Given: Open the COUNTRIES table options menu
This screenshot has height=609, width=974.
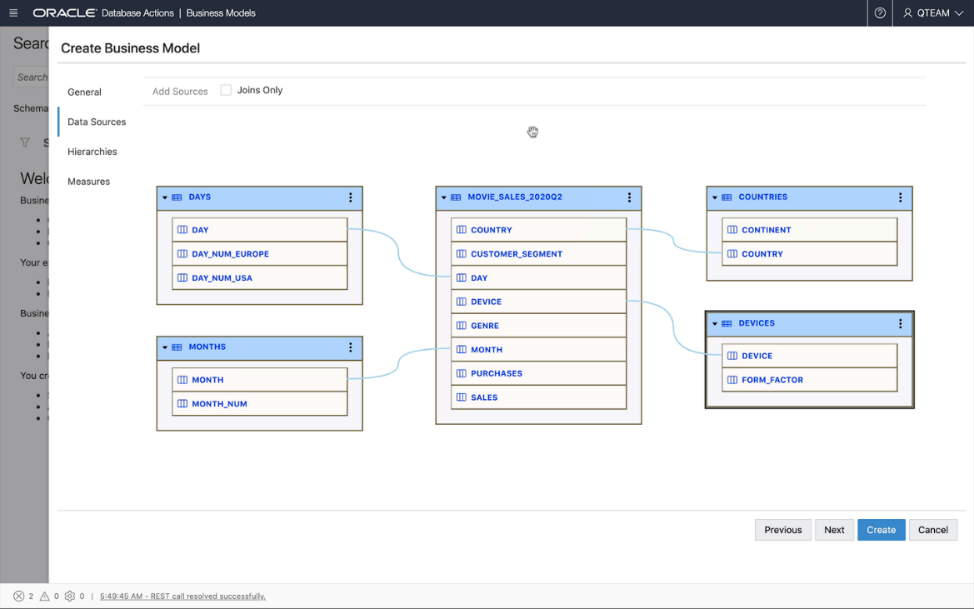Looking at the screenshot, I should [900, 198].
